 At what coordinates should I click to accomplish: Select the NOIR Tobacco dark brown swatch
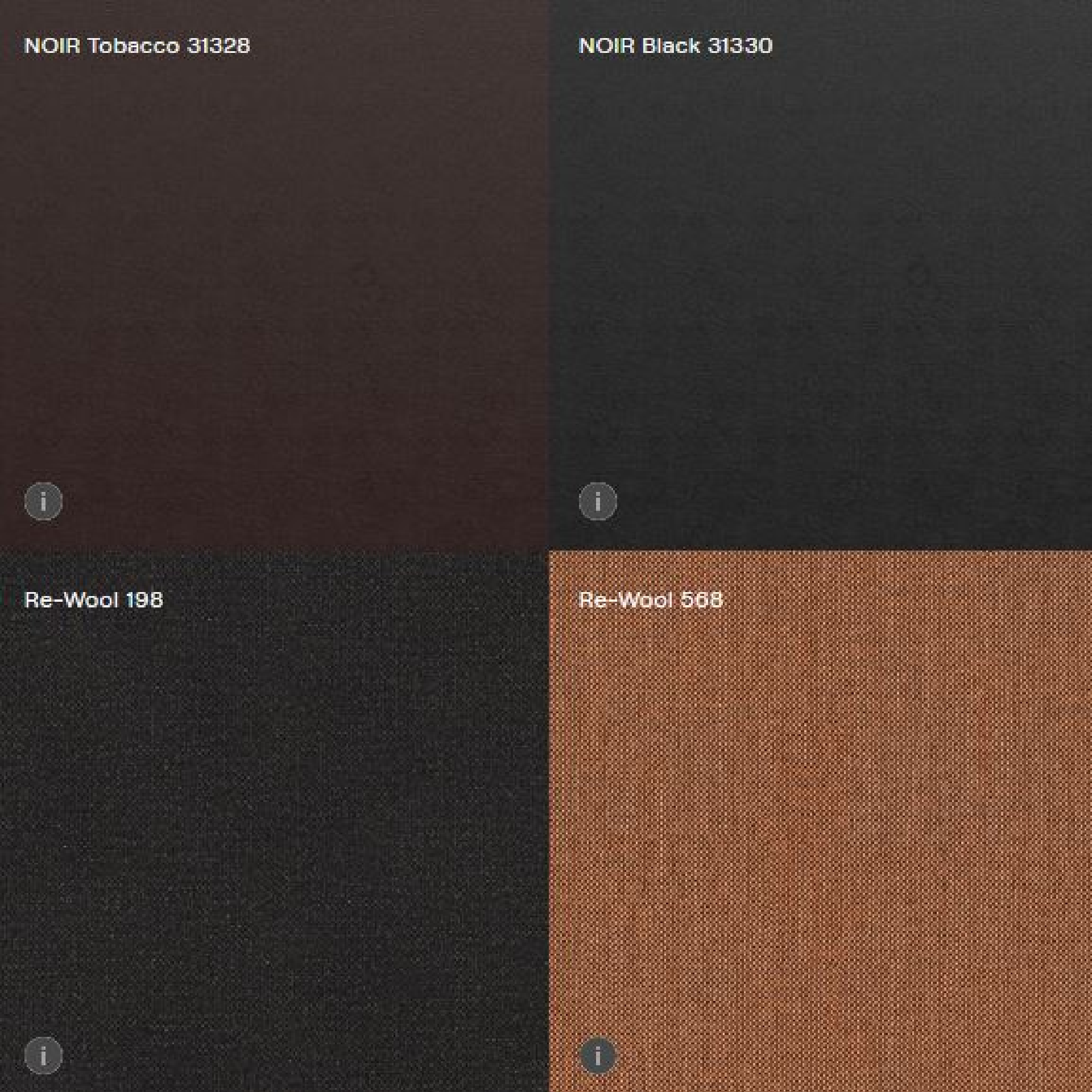click(273, 273)
